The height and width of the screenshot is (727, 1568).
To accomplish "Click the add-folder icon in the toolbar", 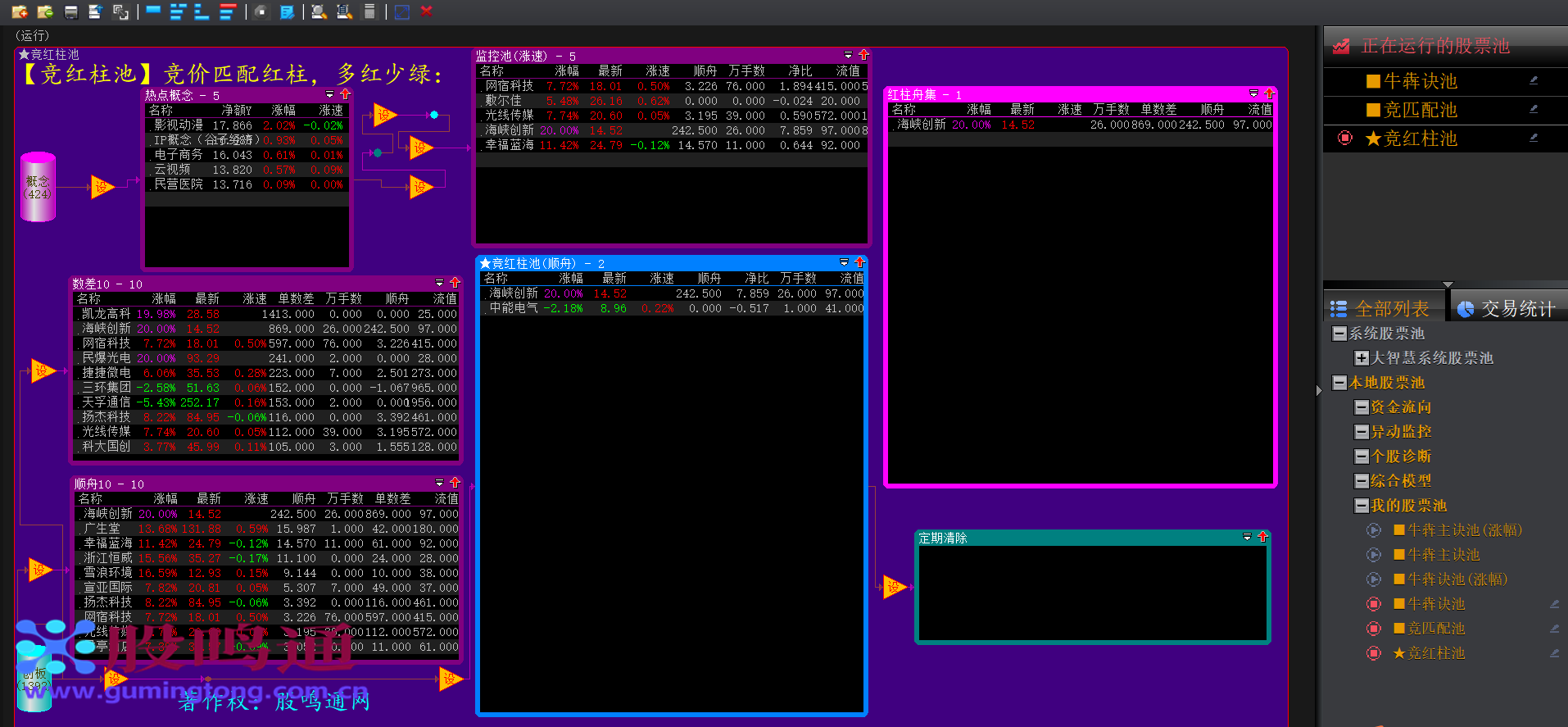I will pos(20,11).
